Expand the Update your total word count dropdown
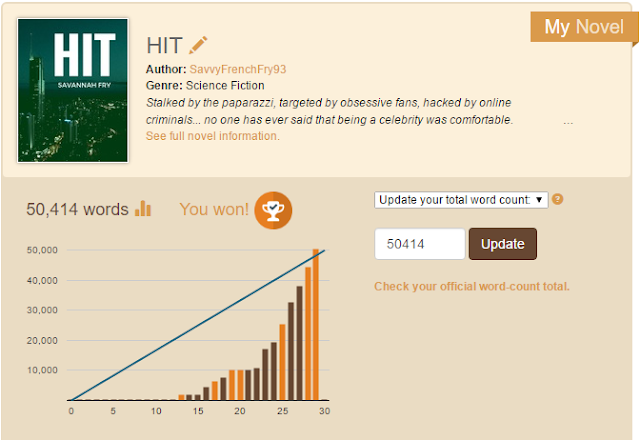This screenshot has width=640, height=440. [x=461, y=200]
